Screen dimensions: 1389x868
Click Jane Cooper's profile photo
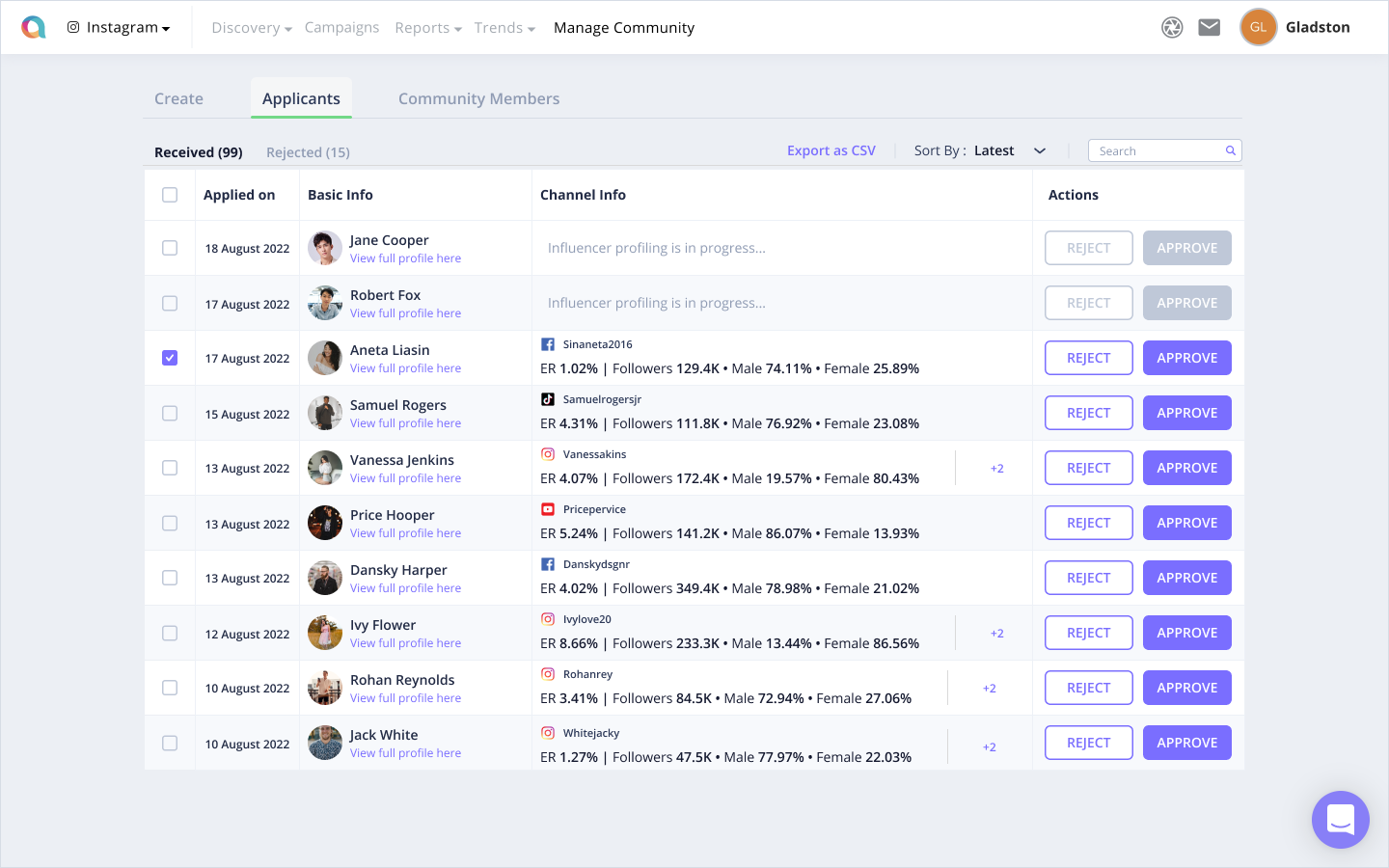[x=325, y=248]
